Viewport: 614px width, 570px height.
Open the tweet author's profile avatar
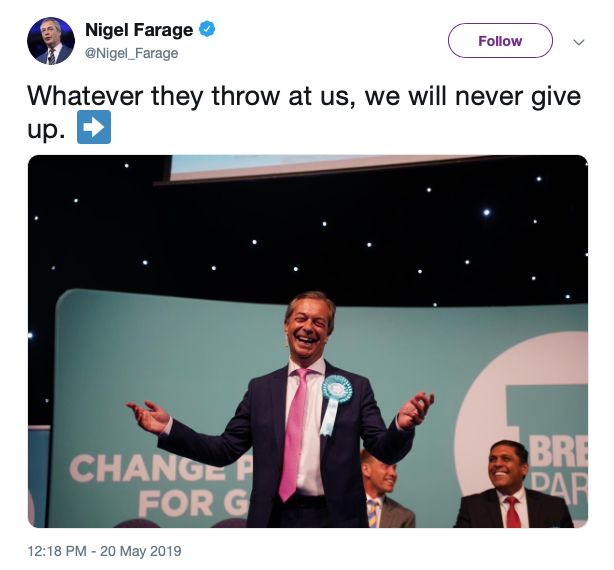tap(51, 41)
